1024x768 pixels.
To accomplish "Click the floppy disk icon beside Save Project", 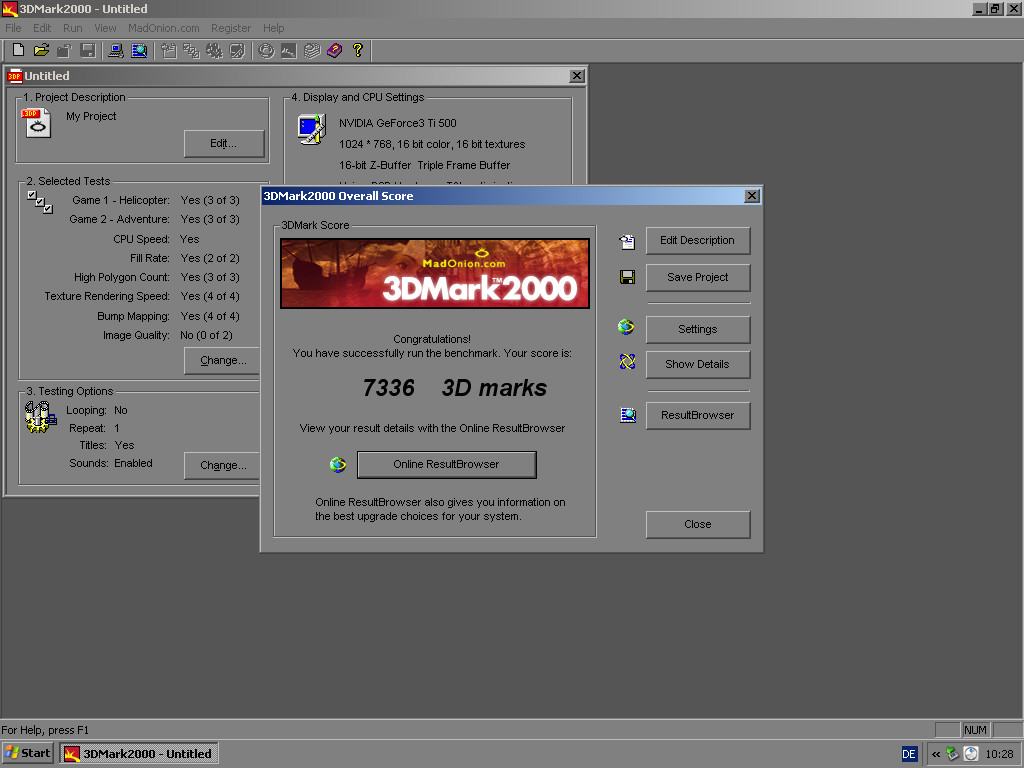I will 627,278.
